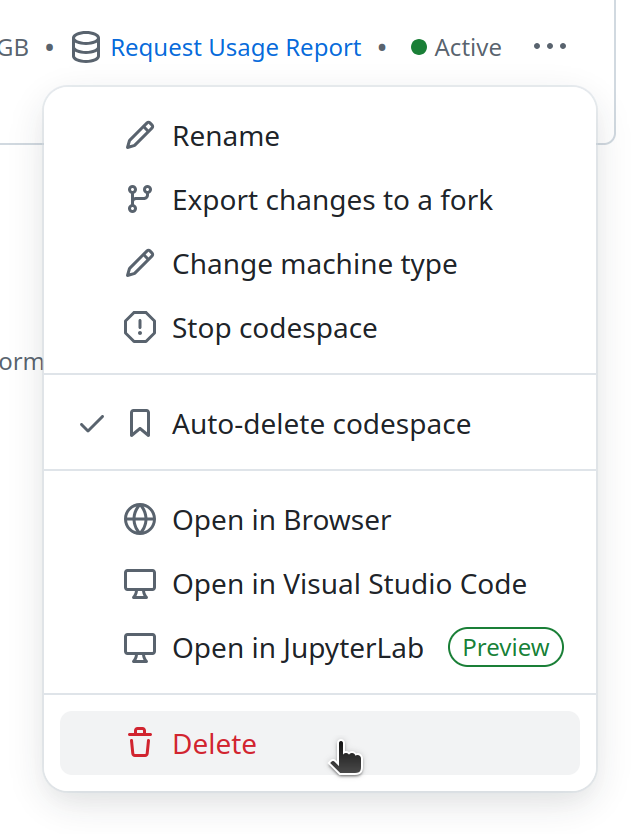Toggle the Auto-delete codespace checkmark off

91,423
